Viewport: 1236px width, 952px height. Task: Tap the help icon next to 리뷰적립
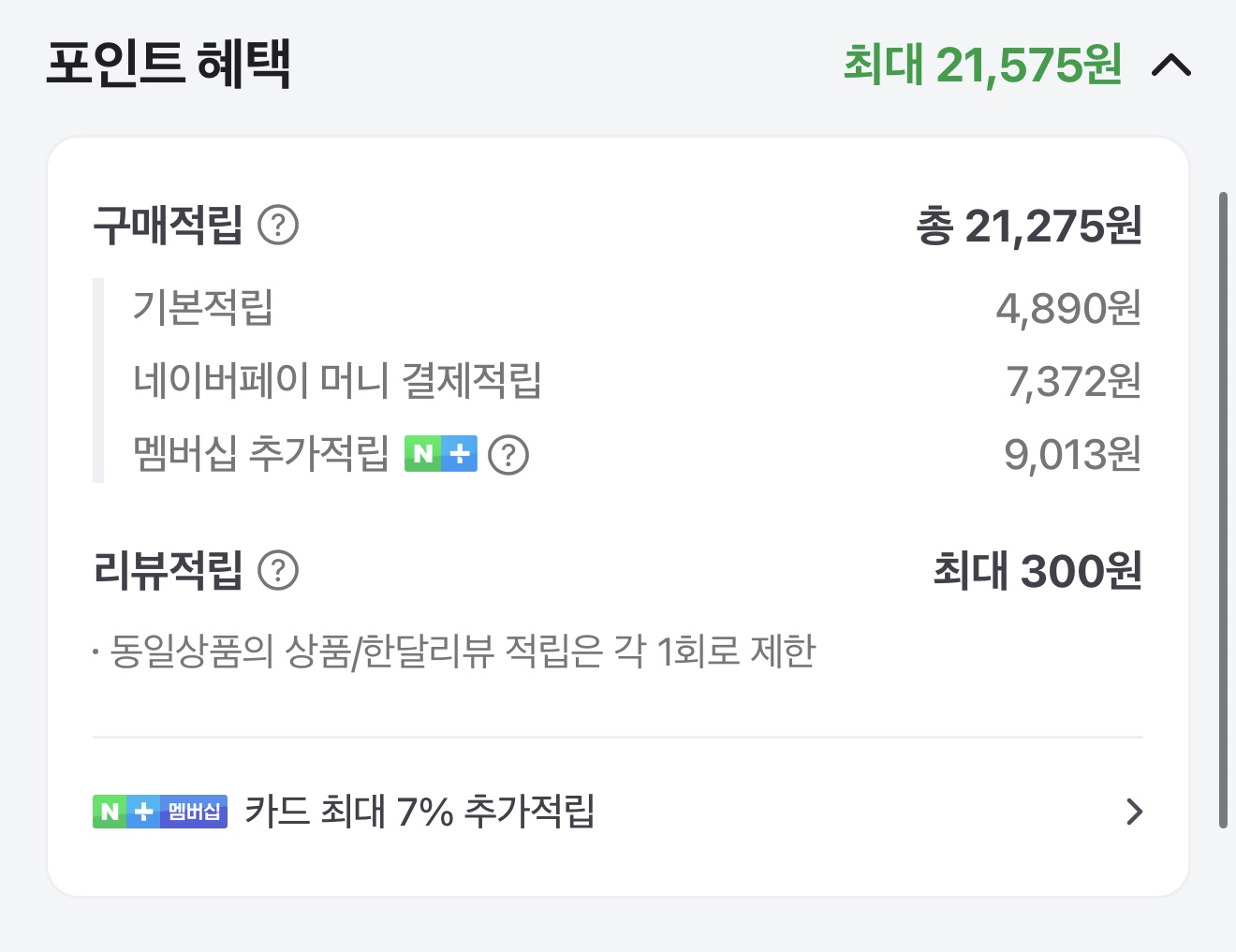pyautogui.click(x=278, y=570)
